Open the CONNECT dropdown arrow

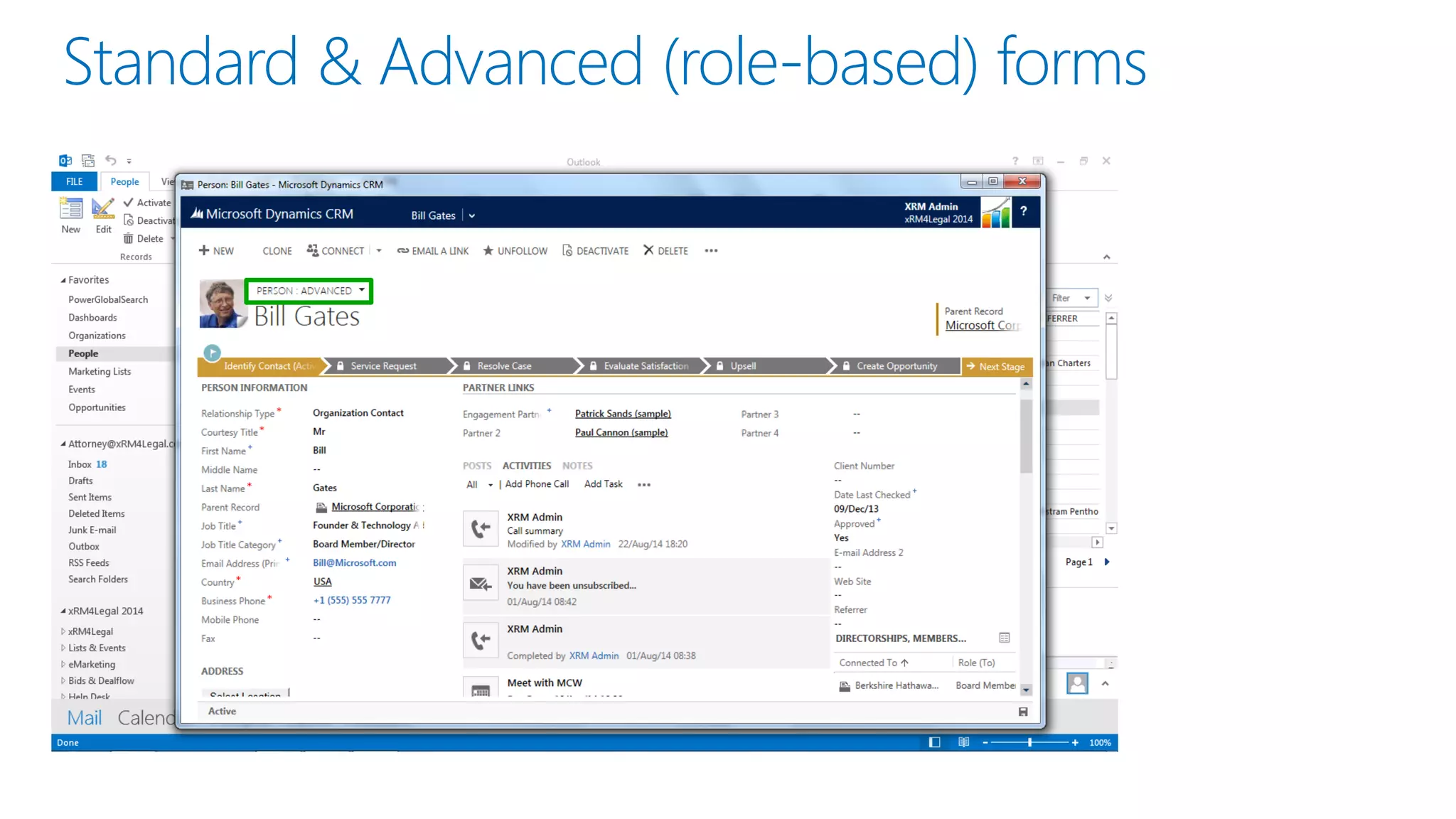tap(379, 250)
